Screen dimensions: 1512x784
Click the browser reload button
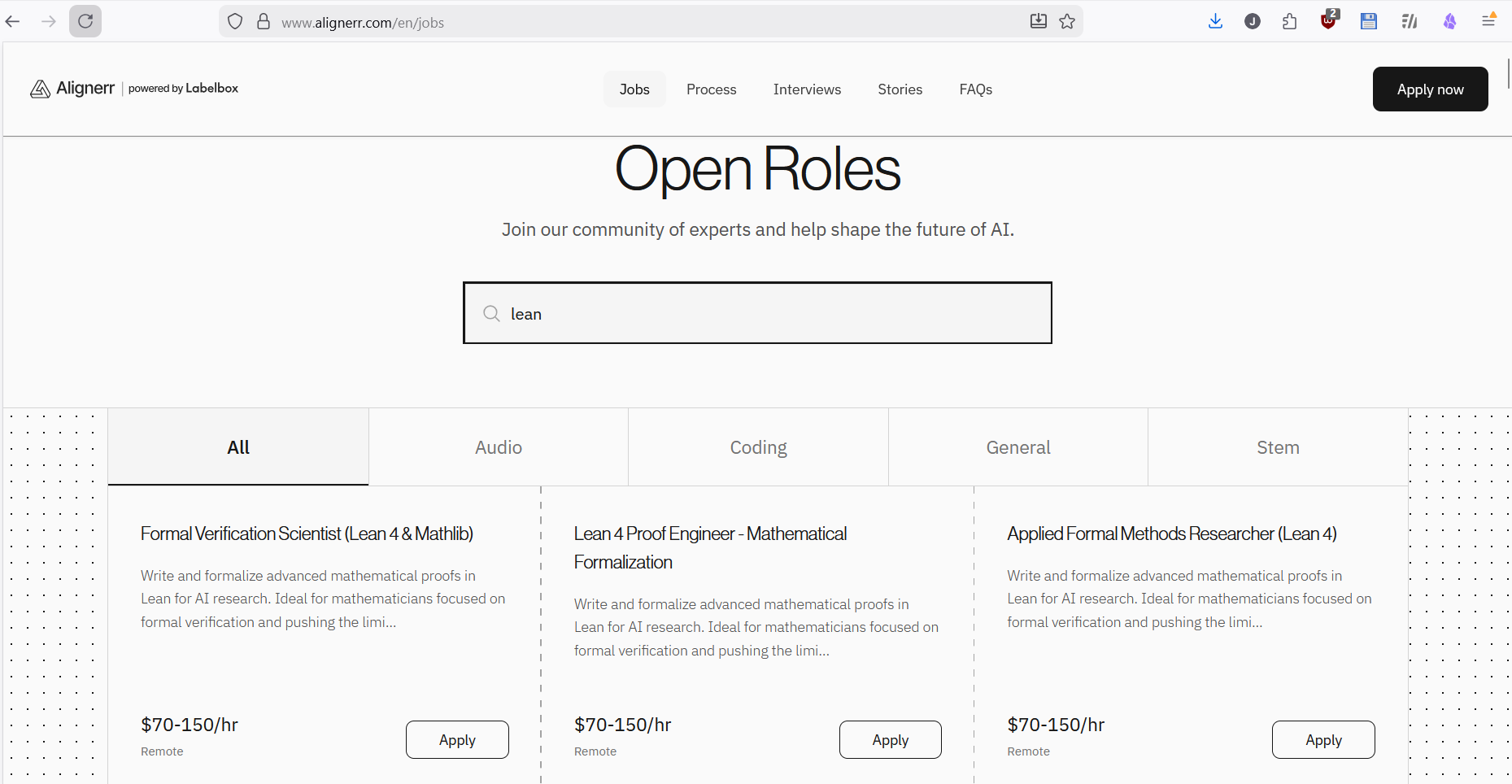(85, 21)
